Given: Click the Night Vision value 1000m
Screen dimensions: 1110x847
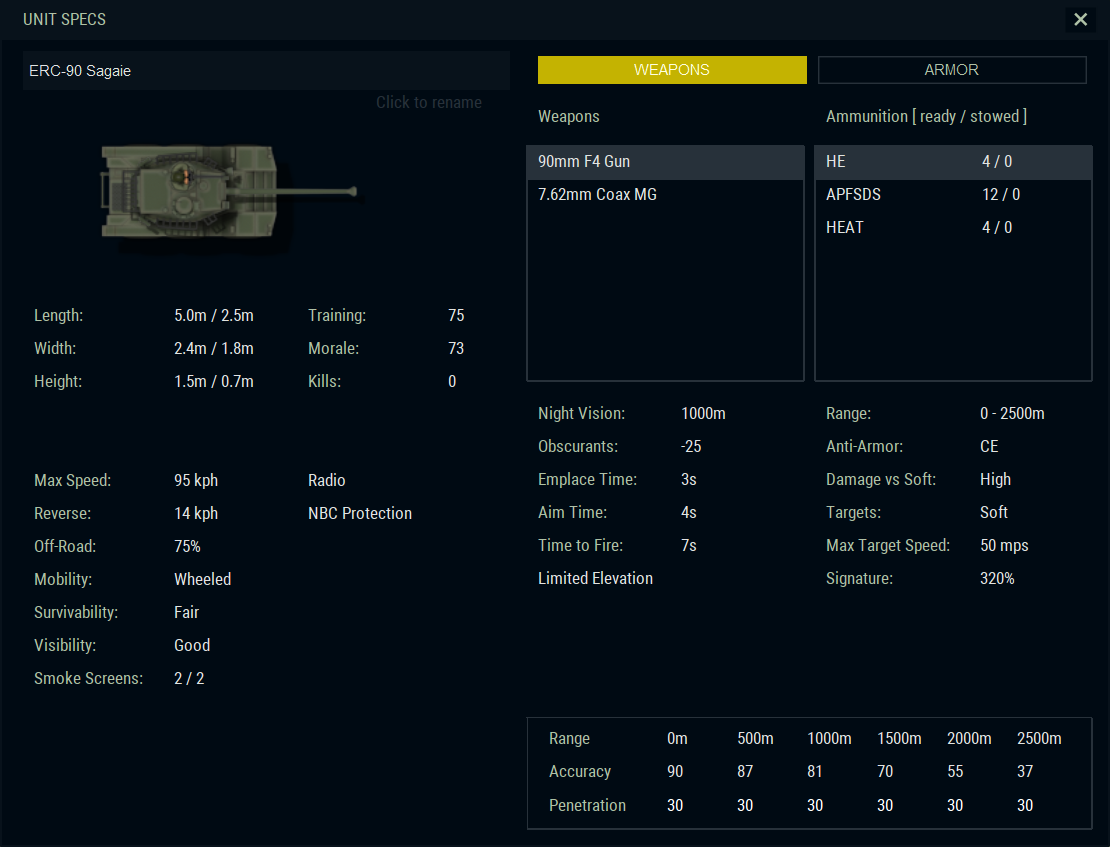Looking at the screenshot, I should tap(703, 414).
